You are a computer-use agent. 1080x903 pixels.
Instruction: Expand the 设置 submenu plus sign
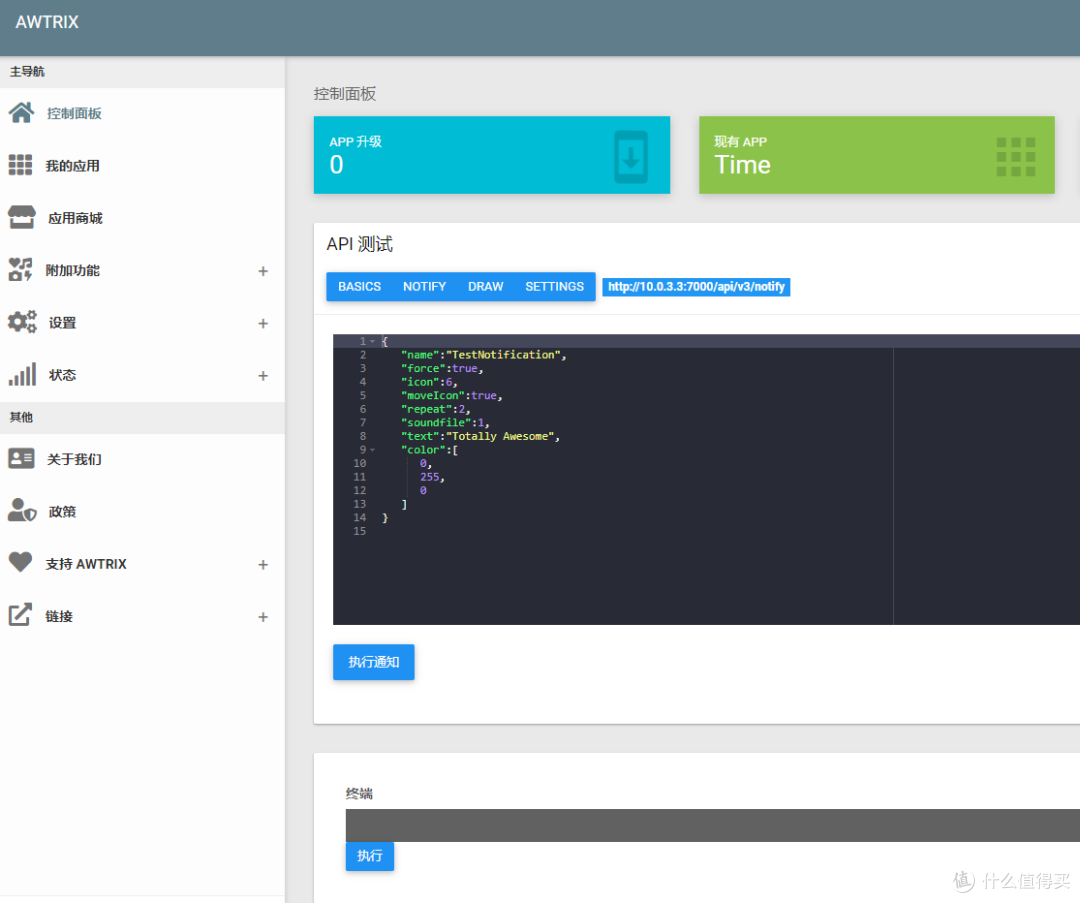pos(263,323)
